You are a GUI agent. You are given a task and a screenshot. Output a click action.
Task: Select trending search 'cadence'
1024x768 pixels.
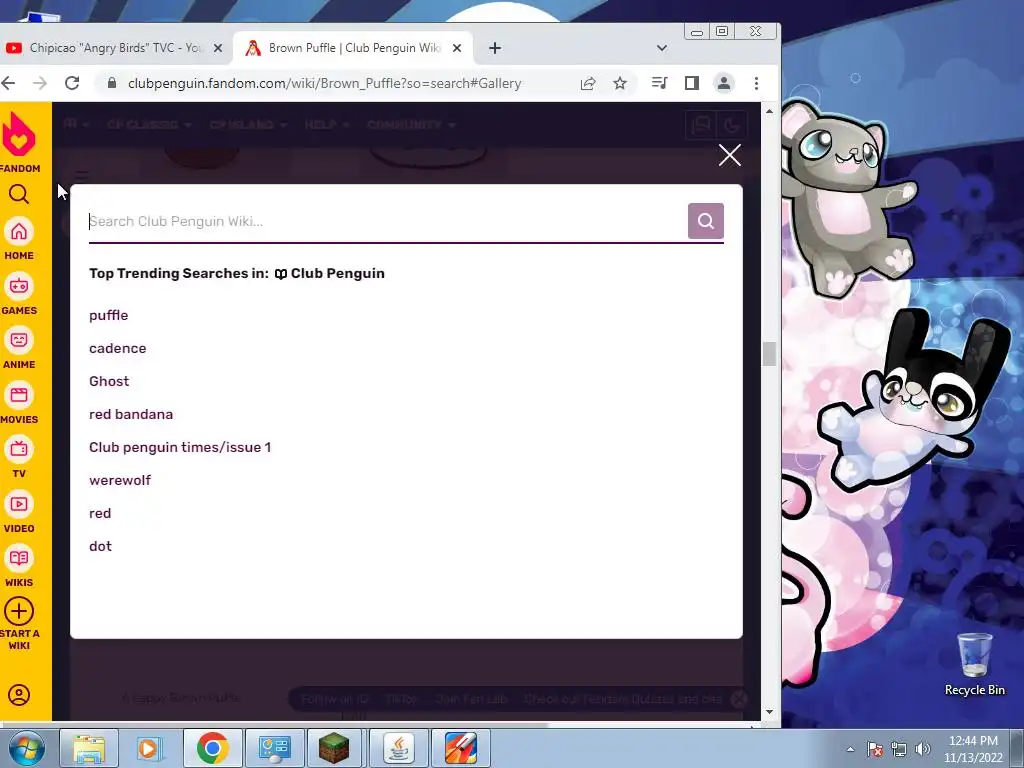(x=118, y=348)
